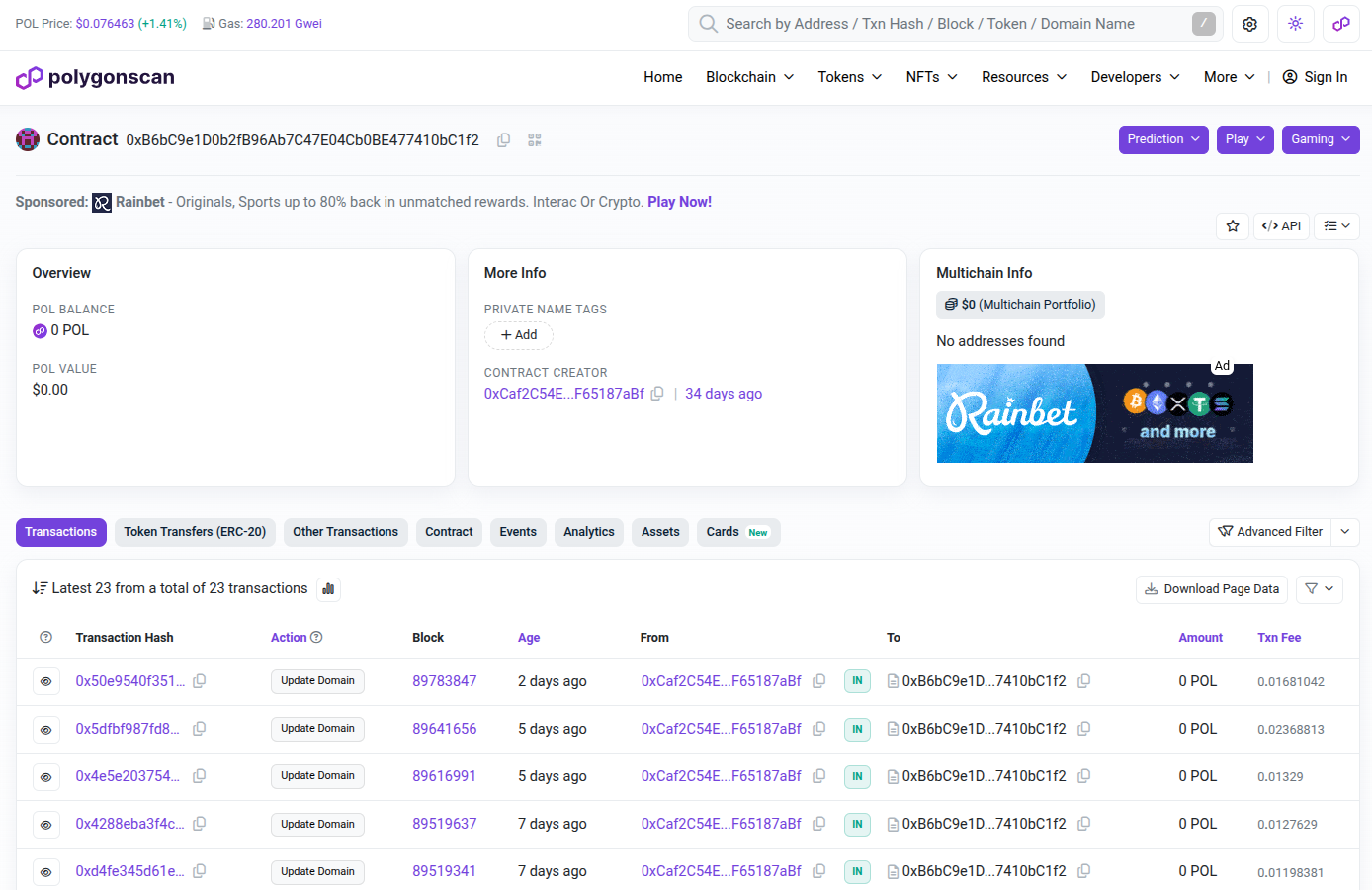Expand the list options dropdown beside API

coord(1336,226)
